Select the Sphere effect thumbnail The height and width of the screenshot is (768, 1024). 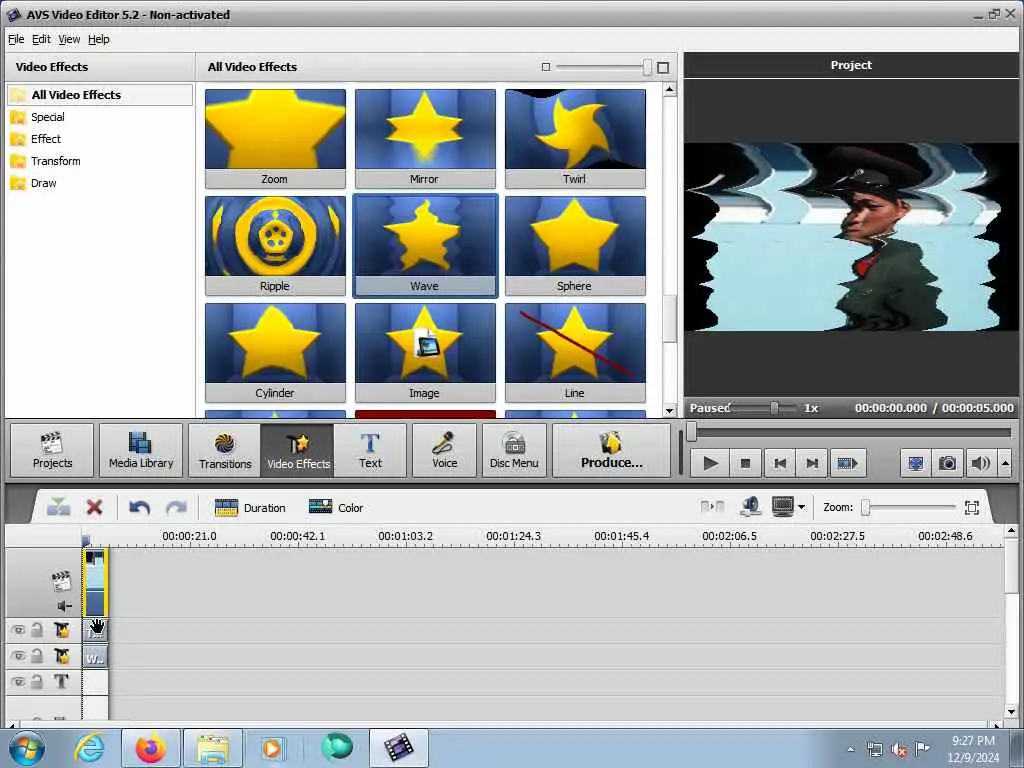pos(575,246)
